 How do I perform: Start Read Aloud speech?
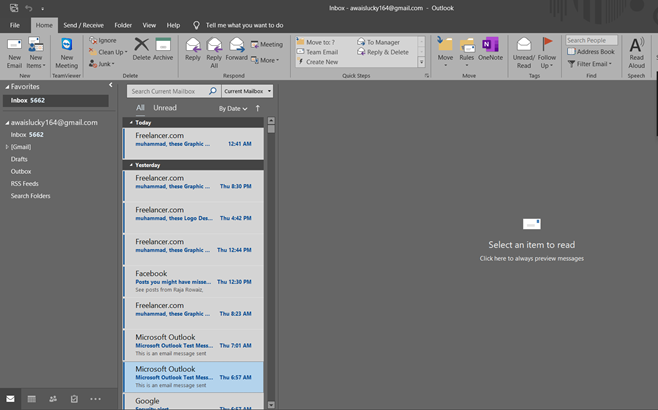[636, 53]
